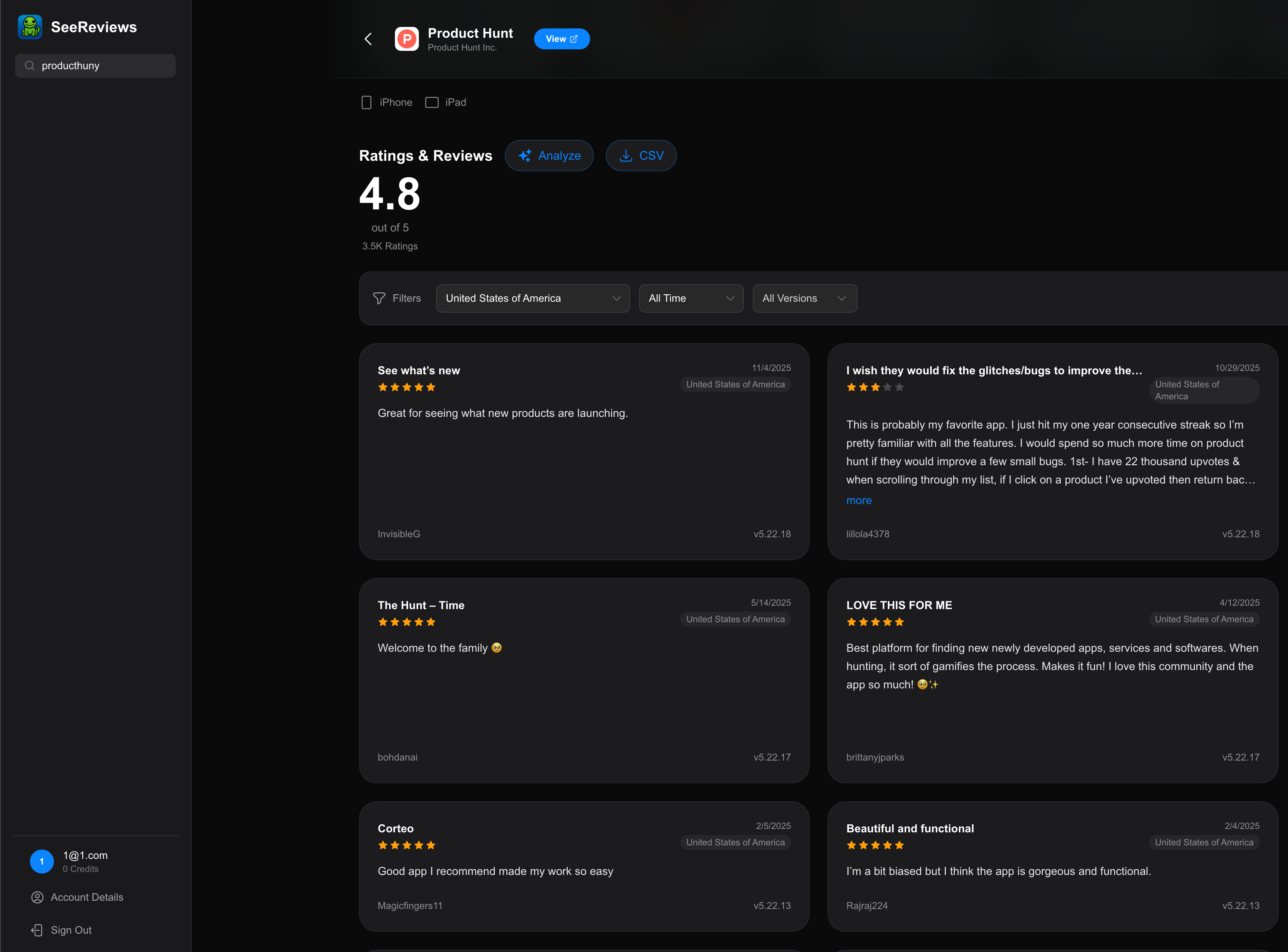Click the SeeReviews frog logo
1288x952 pixels.
point(30,27)
